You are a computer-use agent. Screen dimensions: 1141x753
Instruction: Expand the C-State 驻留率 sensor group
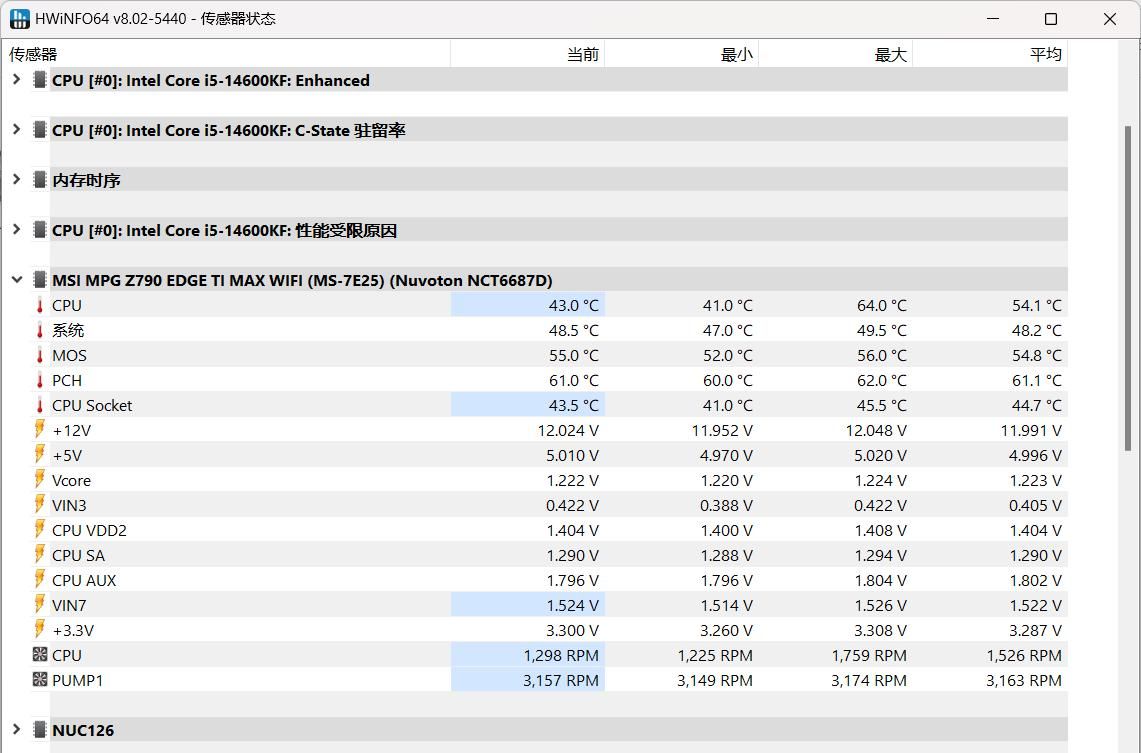[17, 130]
